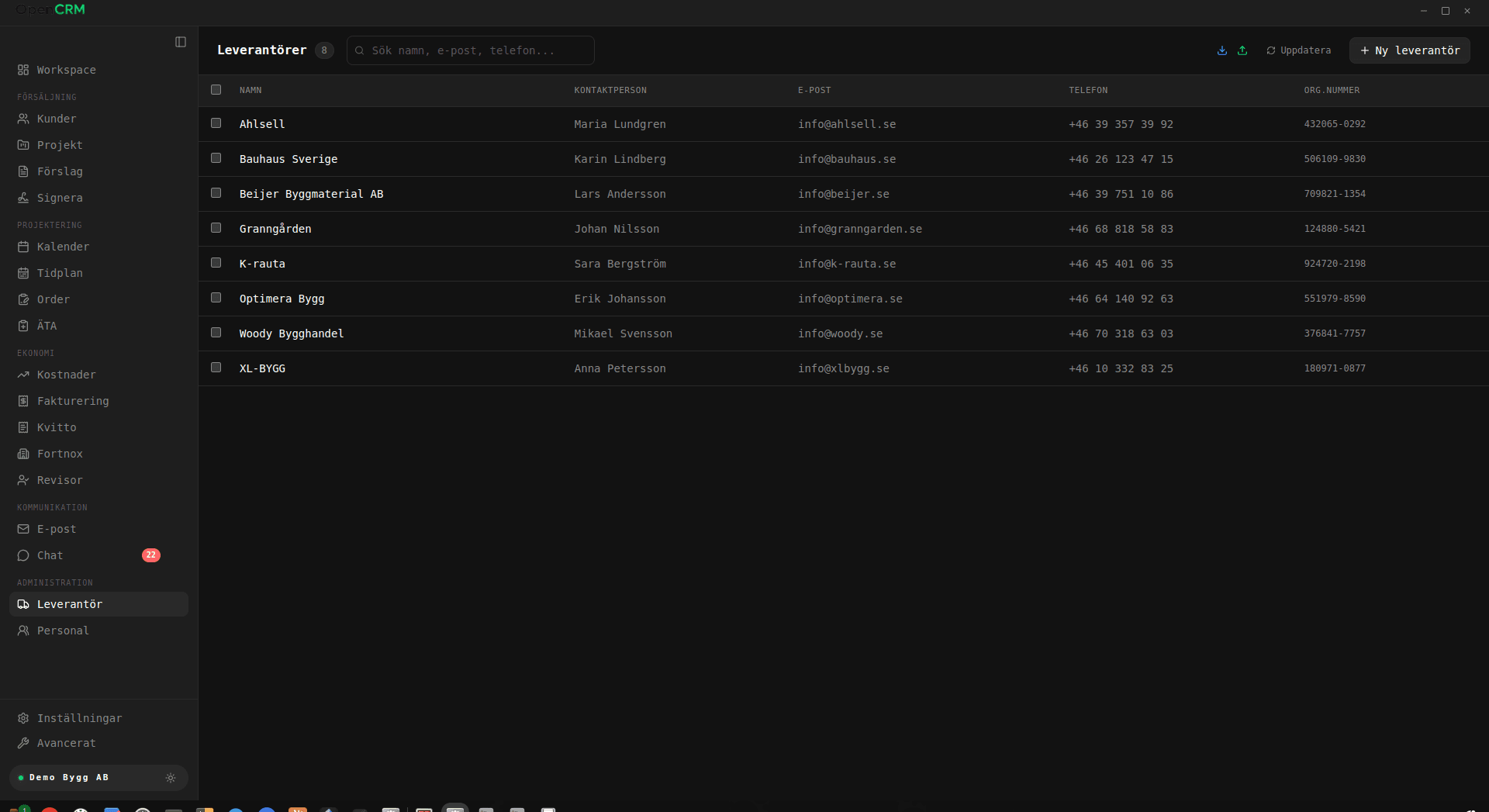1489x812 pixels.
Task: Open the Ahlsell supplier name
Action: [x=262, y=124]
